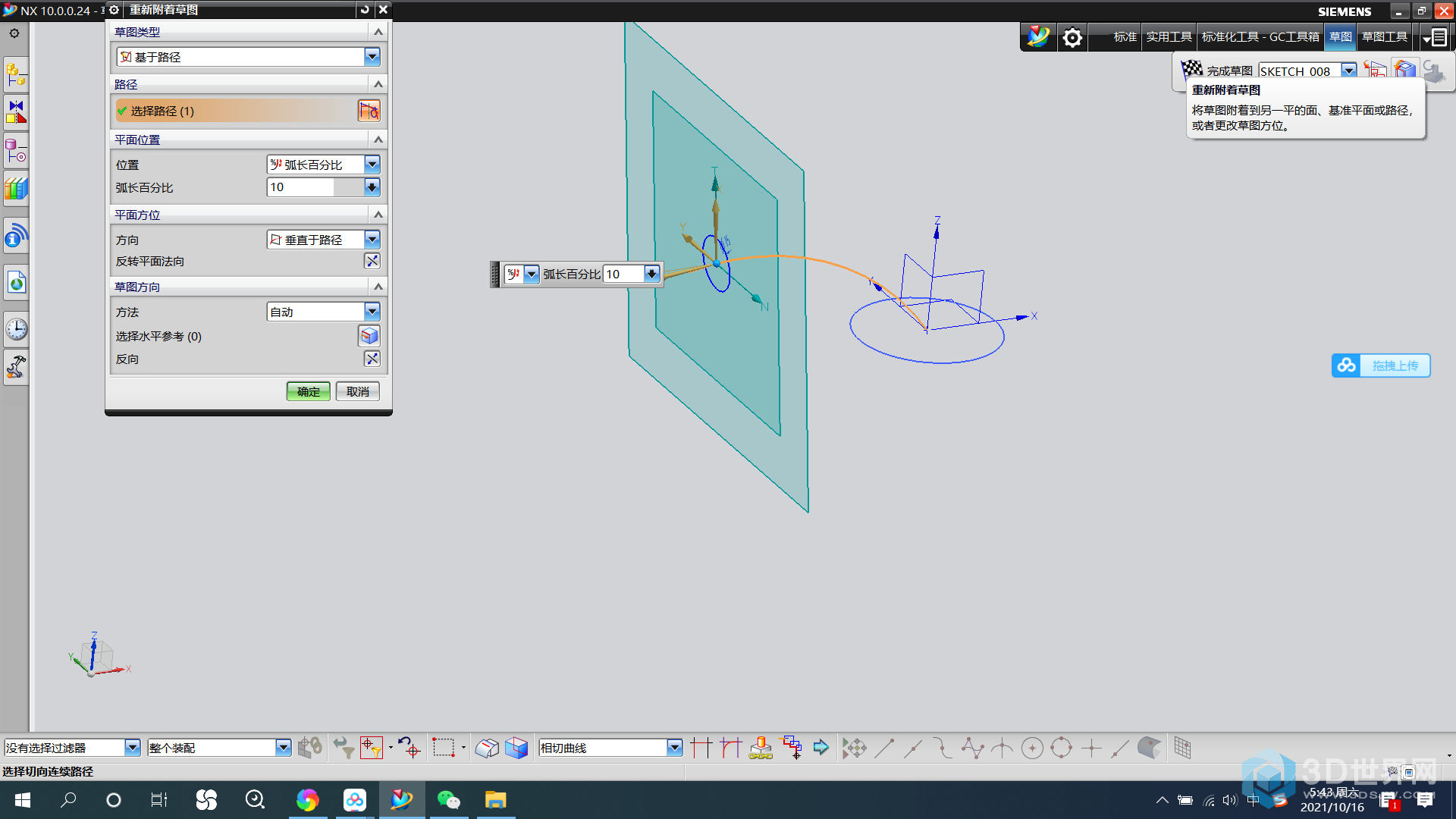
Task: Click the 拖拽上传 upload button
Action: click(1381, 366)
